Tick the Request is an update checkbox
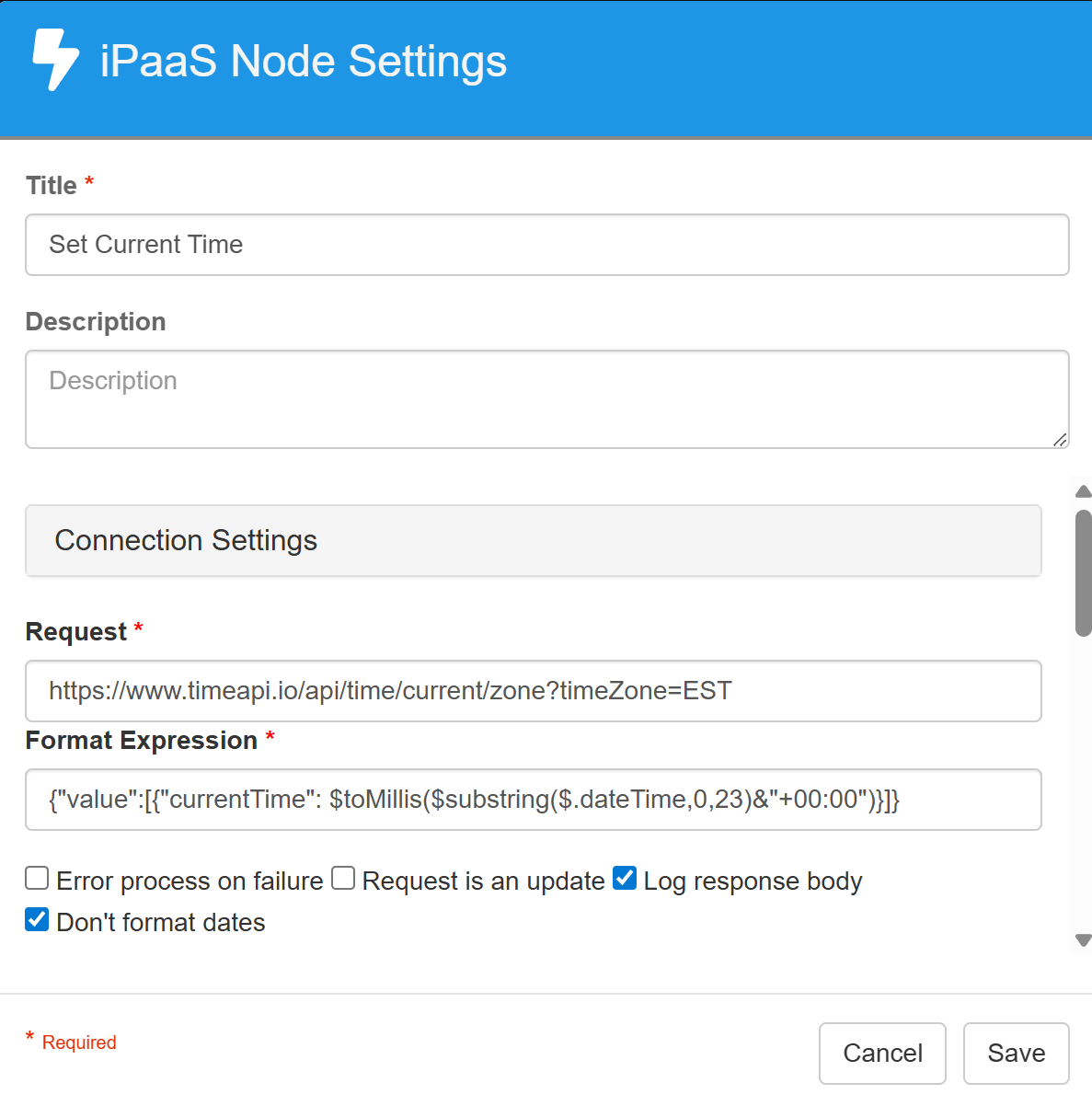This screenshot has height=1106, width=1092. [343, 879]
